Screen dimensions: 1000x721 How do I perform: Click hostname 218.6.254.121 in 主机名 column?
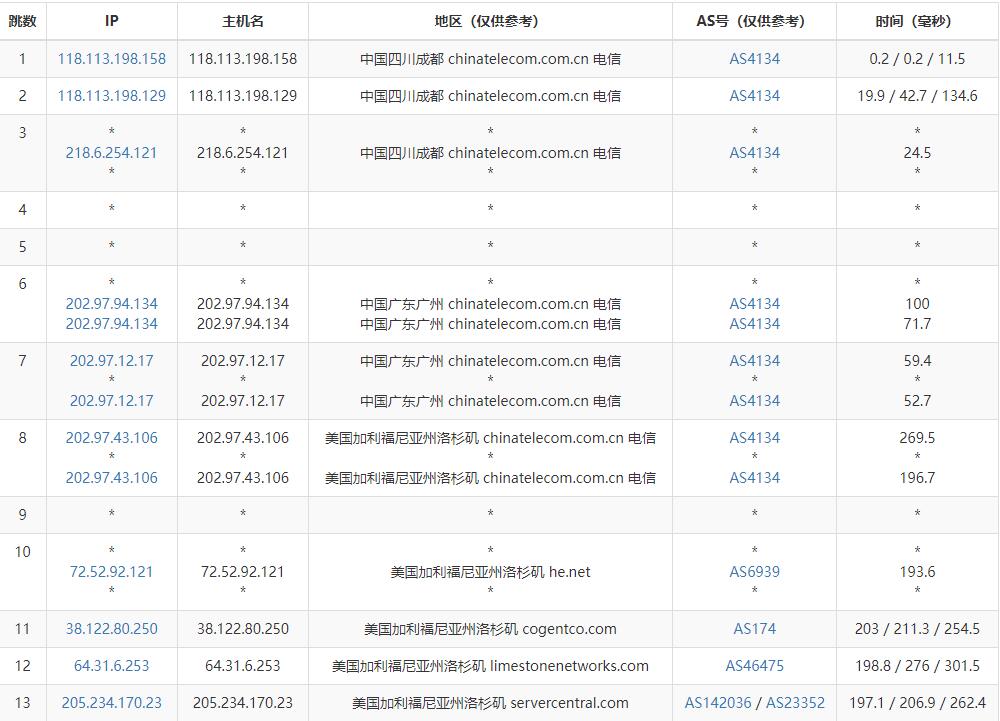coord(243,152)
